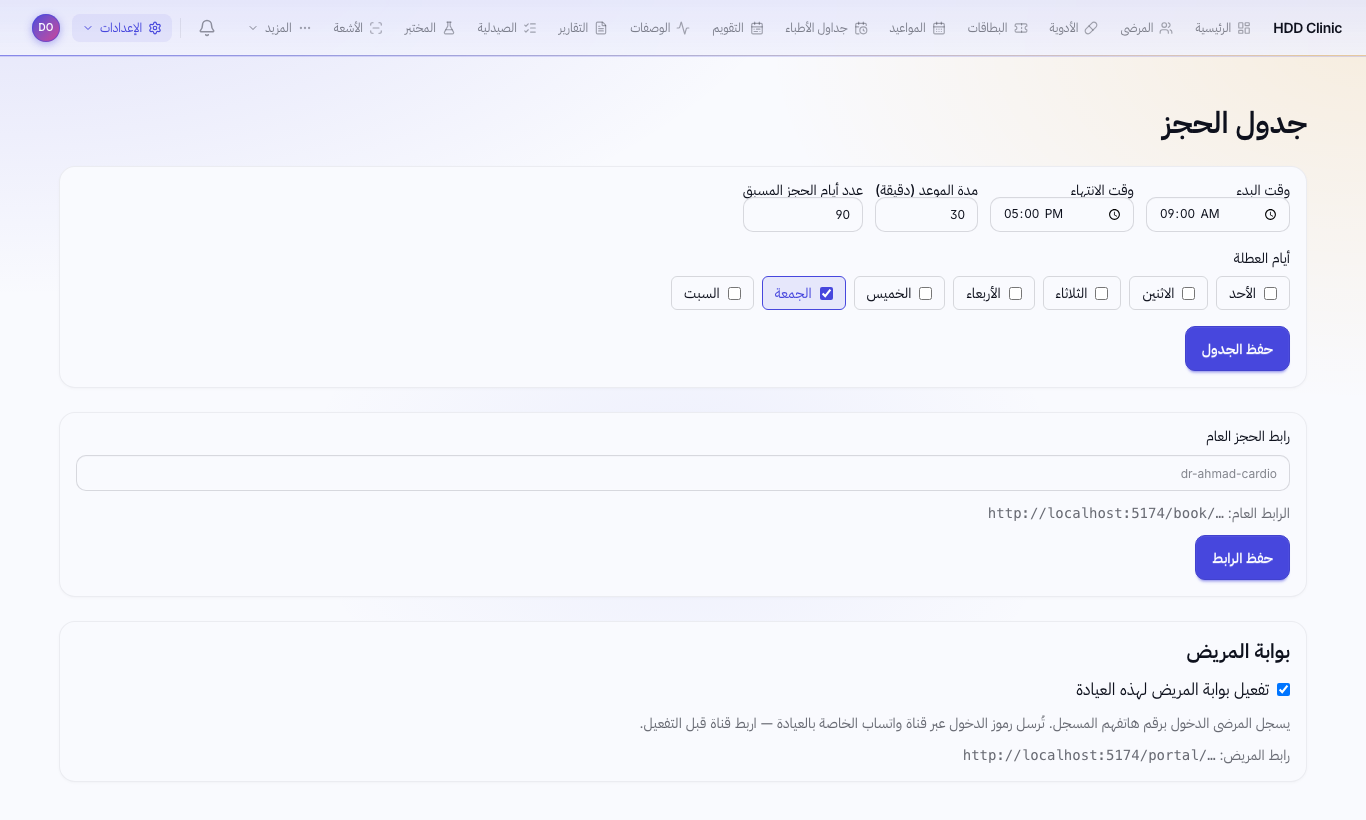
Task: Toggle the Thursday (الخميس) holiday checkbox
Action: pos(926,293)
